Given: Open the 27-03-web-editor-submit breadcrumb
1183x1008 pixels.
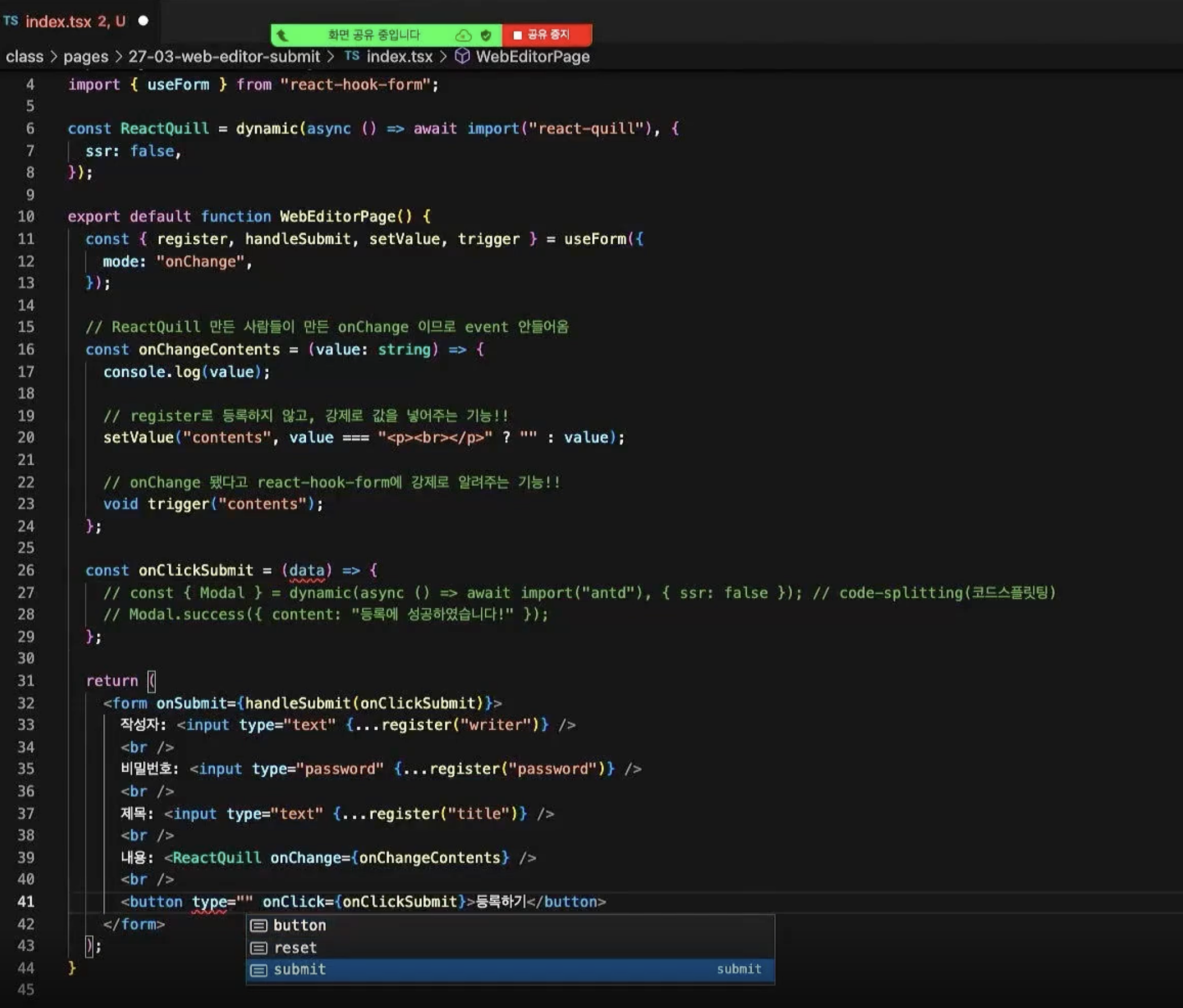Looking at the screenshot, I should pos(224,57).
